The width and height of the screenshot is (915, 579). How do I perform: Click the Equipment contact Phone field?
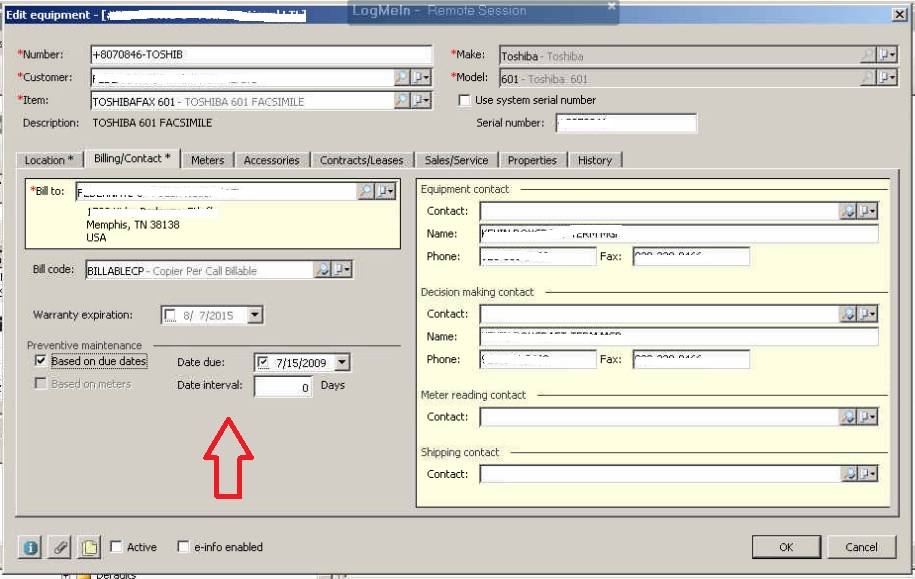tap(537, 256)
